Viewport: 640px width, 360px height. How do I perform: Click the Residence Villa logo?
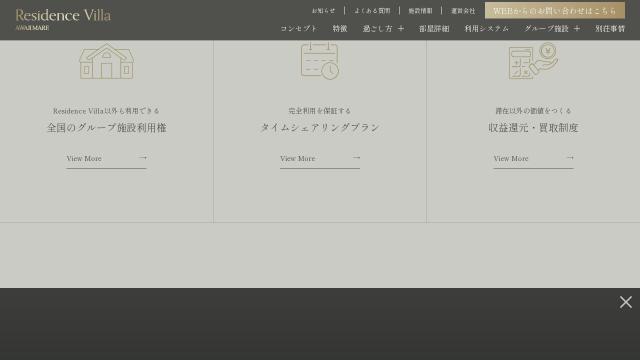pyautogui.click(x=63, y=19)
